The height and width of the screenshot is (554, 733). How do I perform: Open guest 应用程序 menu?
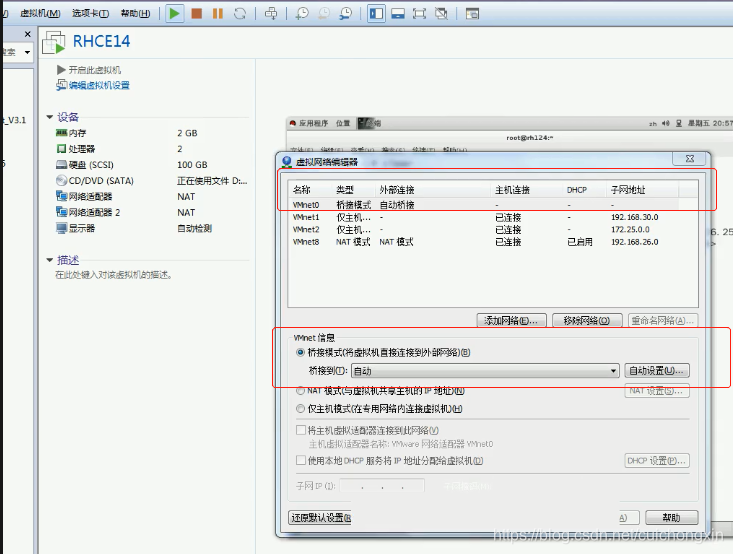tap(313, 123)
